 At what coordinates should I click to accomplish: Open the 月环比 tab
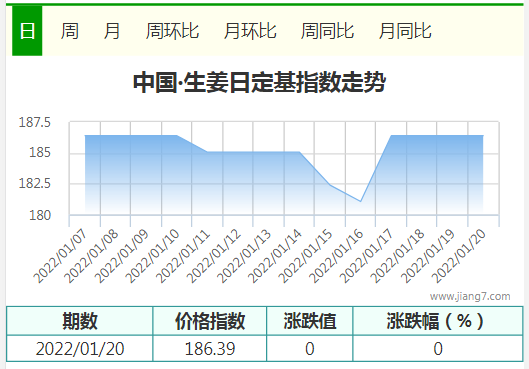tap(250, 31)
